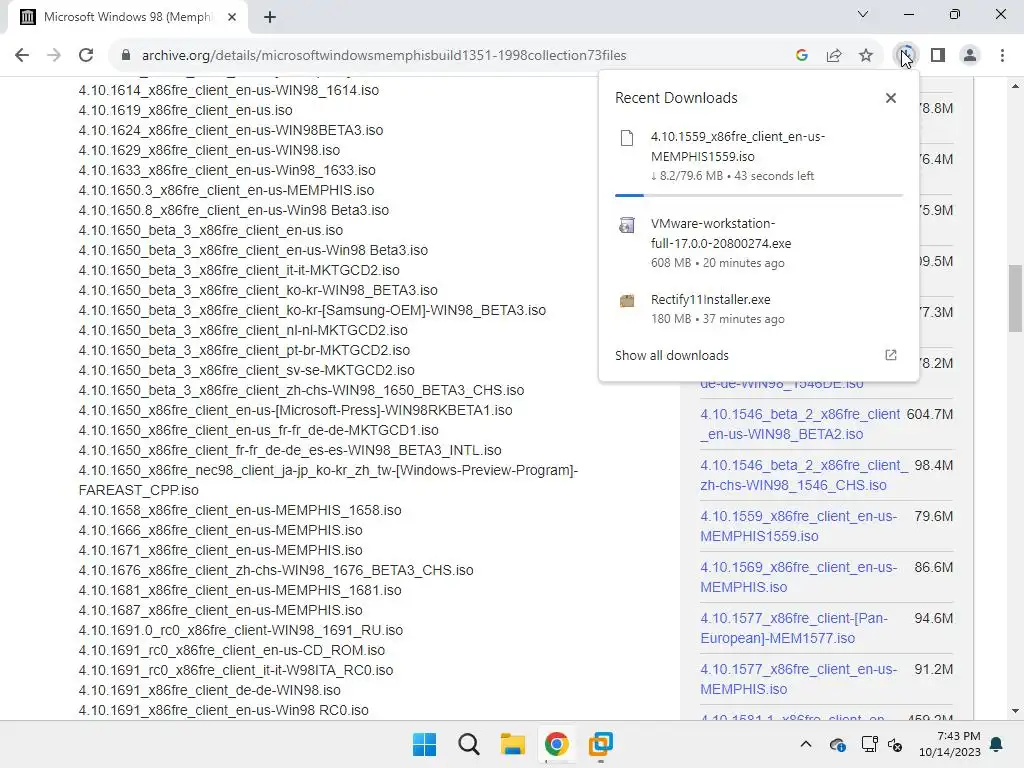Click the Rectify11Installer.exe file icon

pos(627,301)
